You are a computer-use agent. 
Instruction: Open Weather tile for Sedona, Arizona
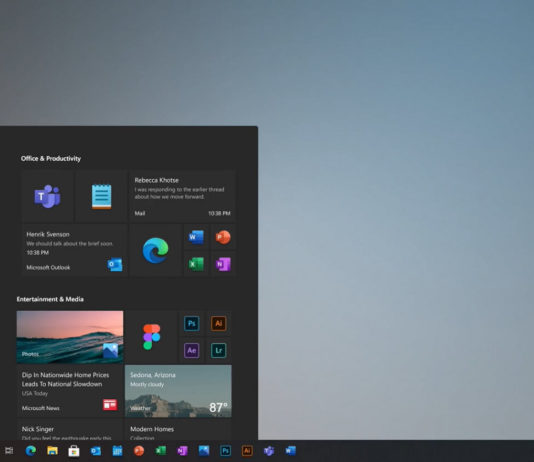[x=178, y=391]
